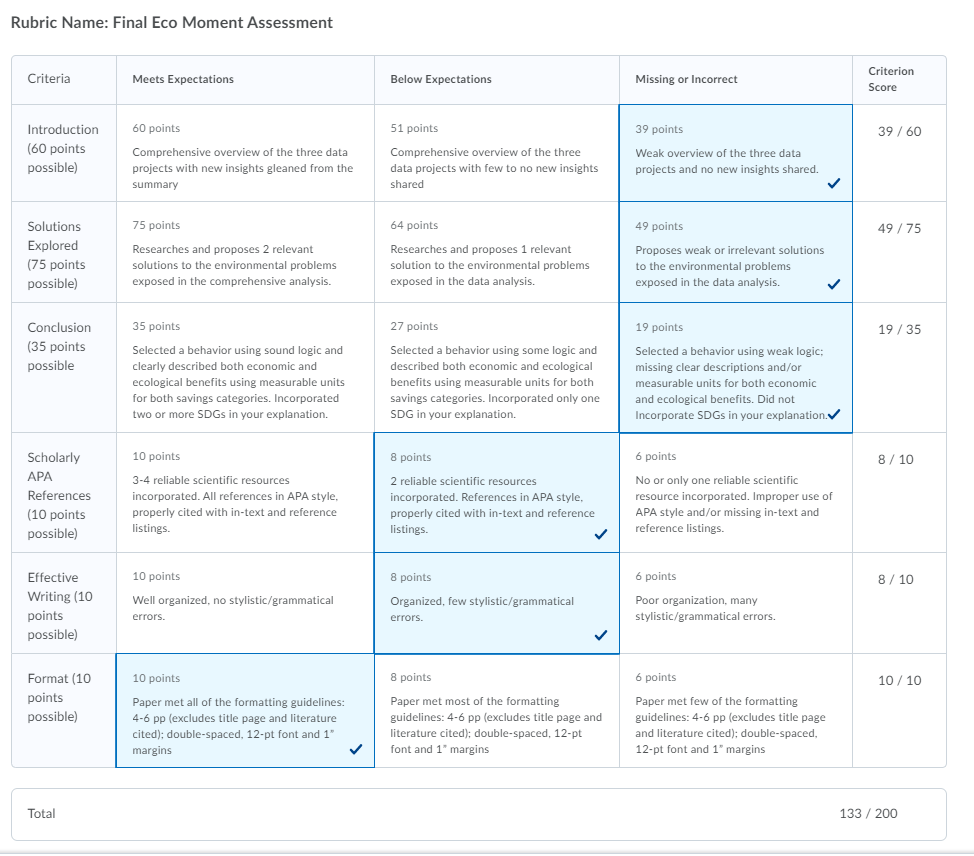Image resolution: width=974 pixels, height=856 pixels.
Task: Select Scholarly APA References 10 points level
Action: coord(245,493)
